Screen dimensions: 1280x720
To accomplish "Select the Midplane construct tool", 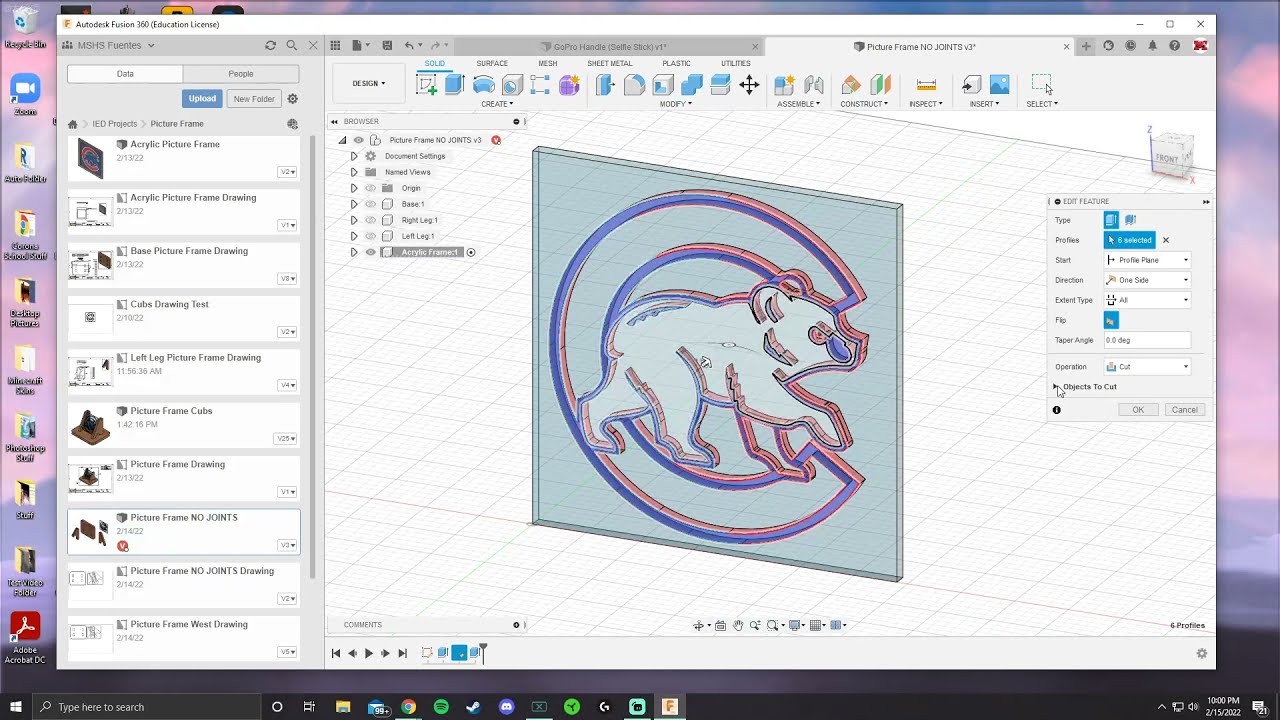I will (x=880, y=85).
